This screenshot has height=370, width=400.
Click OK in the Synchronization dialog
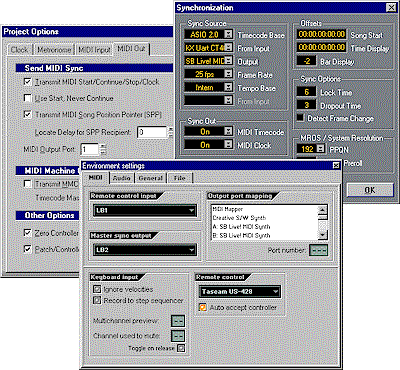pos(370,190)
